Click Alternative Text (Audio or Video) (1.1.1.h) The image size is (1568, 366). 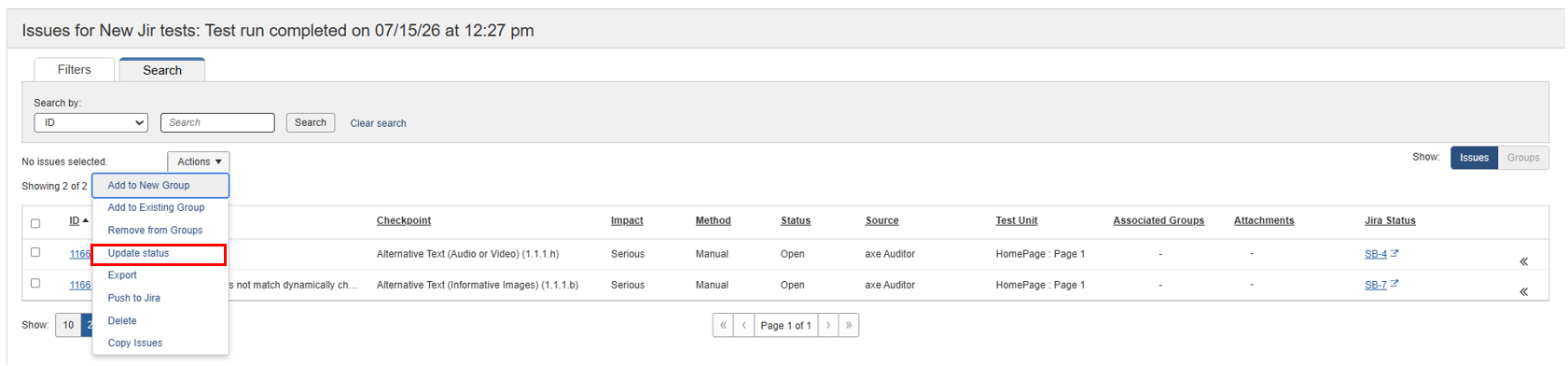[468, 254]
